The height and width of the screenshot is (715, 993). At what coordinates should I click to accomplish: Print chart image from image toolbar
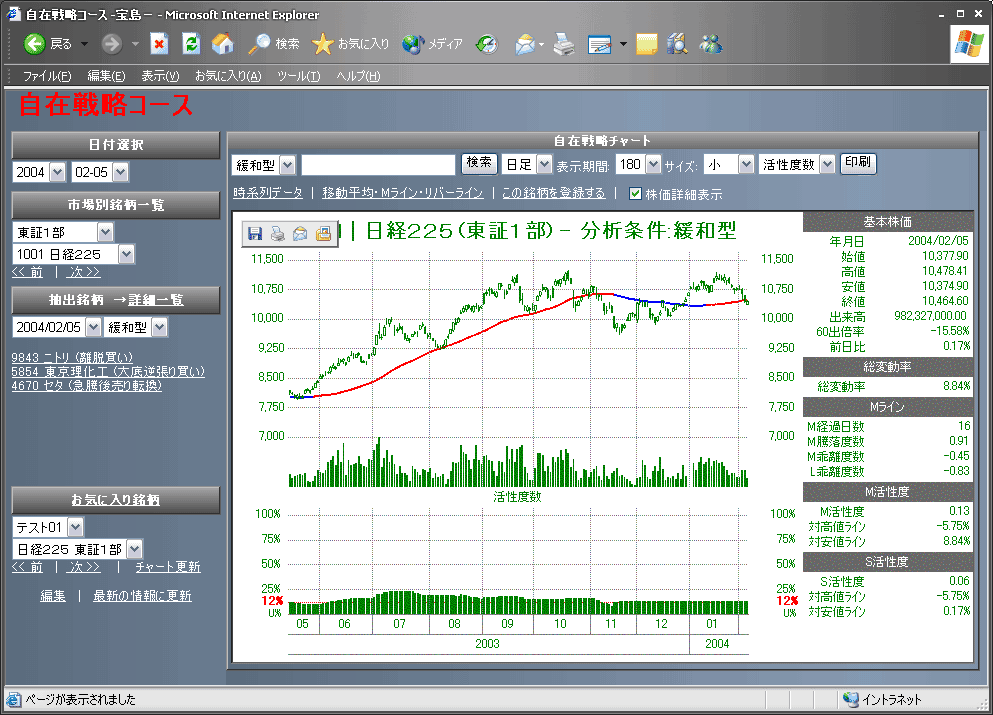tap(277, 234)
